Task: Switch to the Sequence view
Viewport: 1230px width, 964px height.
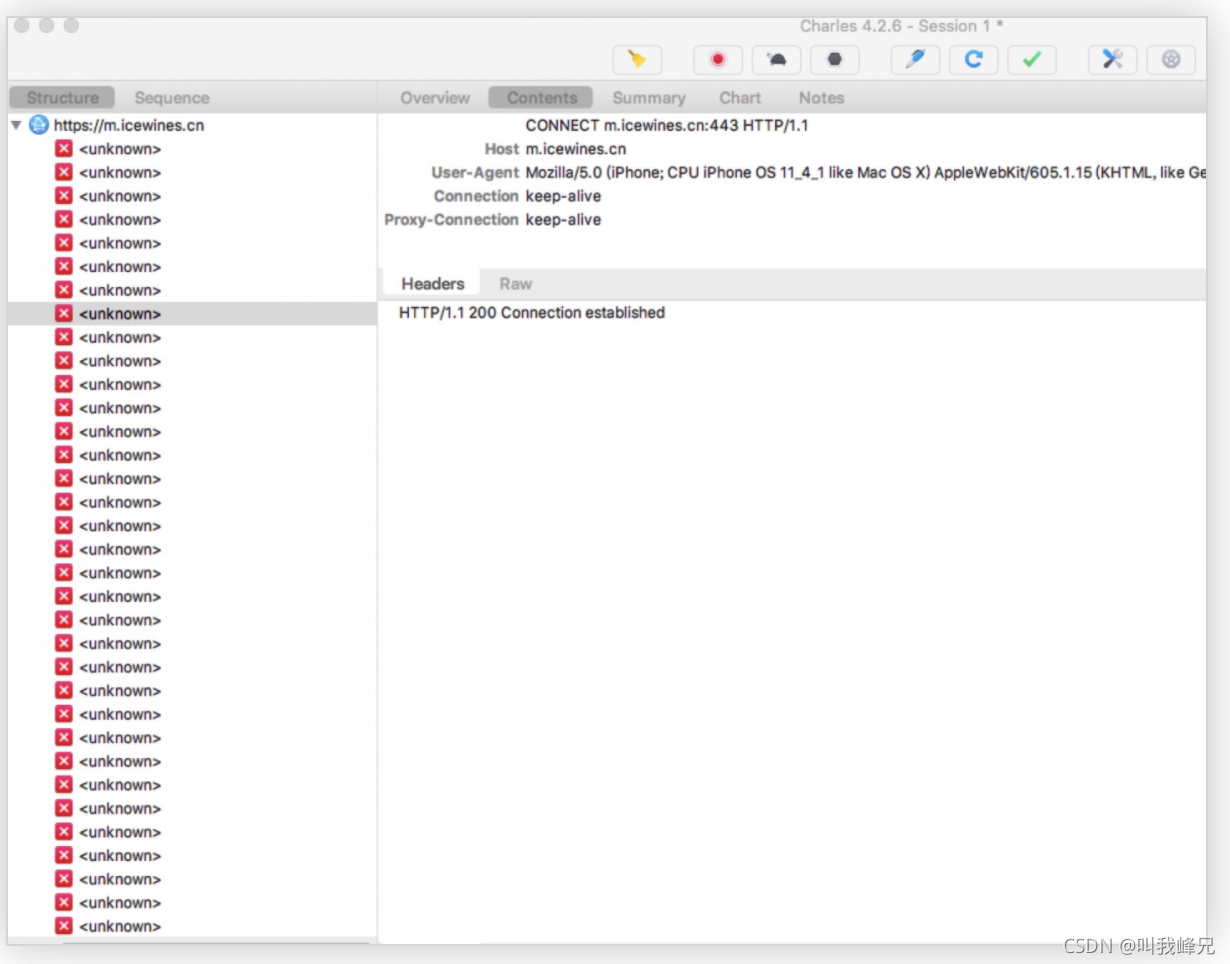Action: (x=172, y=98)
